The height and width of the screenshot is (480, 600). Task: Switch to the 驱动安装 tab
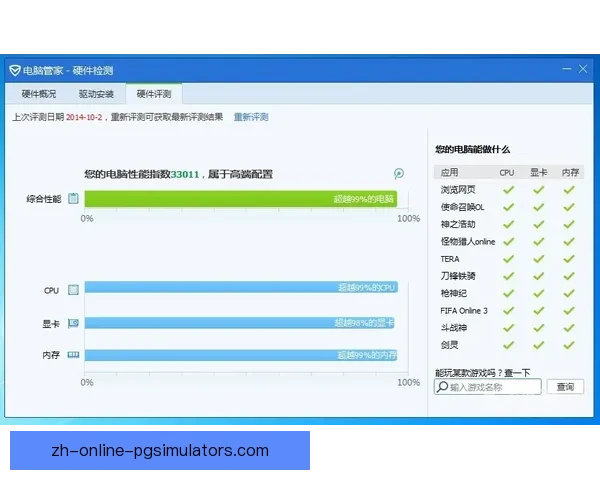click(x=96, y=94)
